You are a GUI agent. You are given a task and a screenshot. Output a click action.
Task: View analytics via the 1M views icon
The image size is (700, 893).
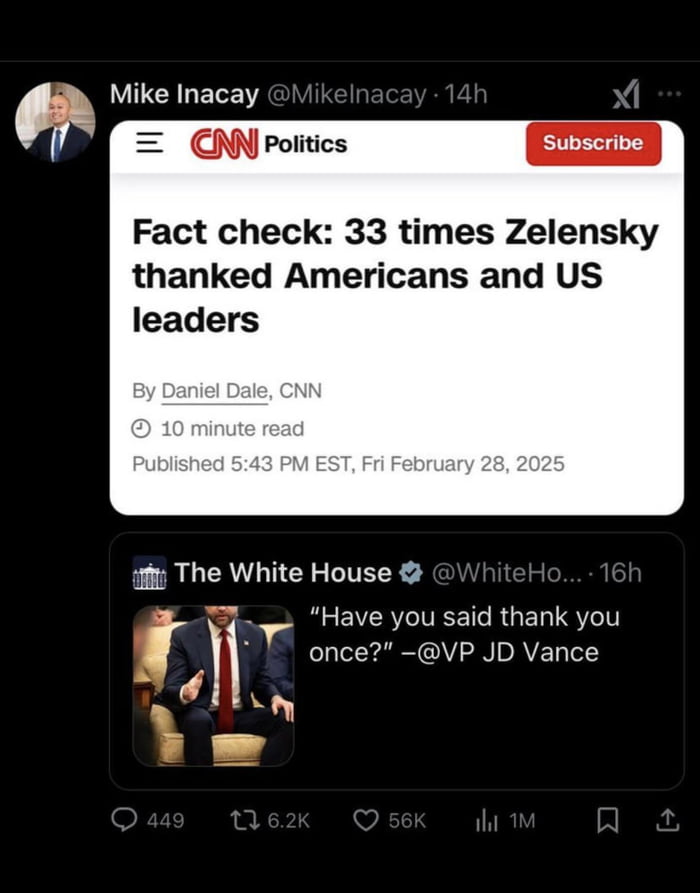click(x=486, y=820)
